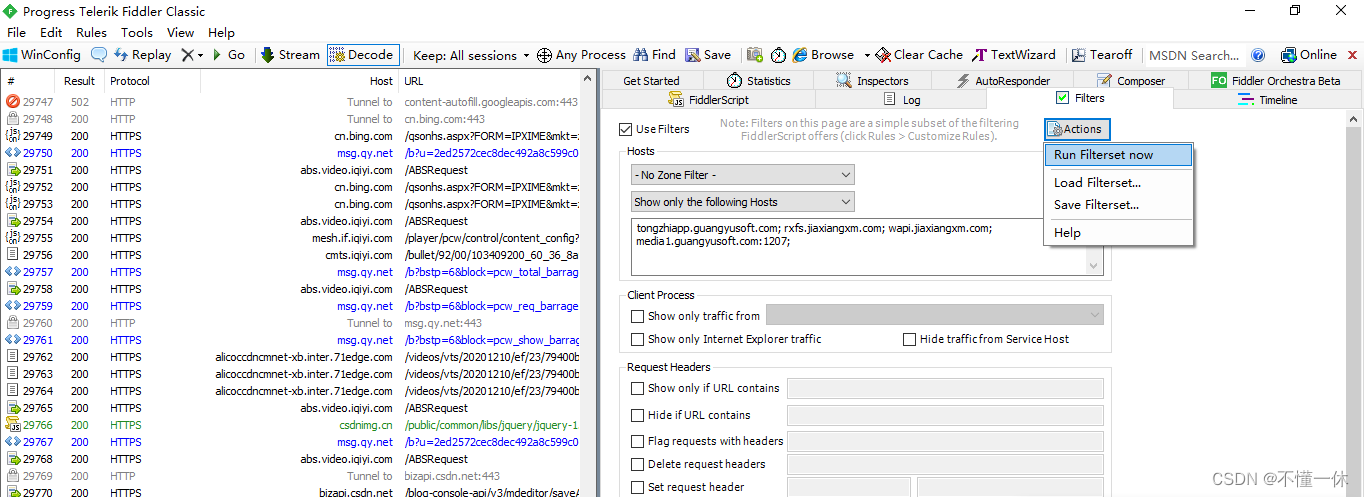
Task: Open the AutoResponder tab
Action: tap(1002, 81)
